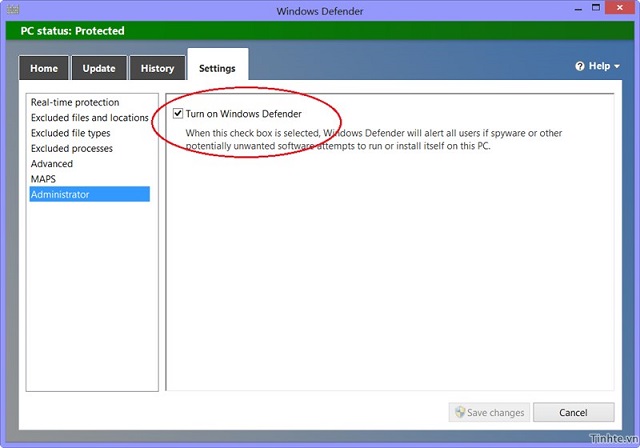The height and width of the screenshot is (448, 640).
Task: Select the Settings tab
Action: point(218,65)
